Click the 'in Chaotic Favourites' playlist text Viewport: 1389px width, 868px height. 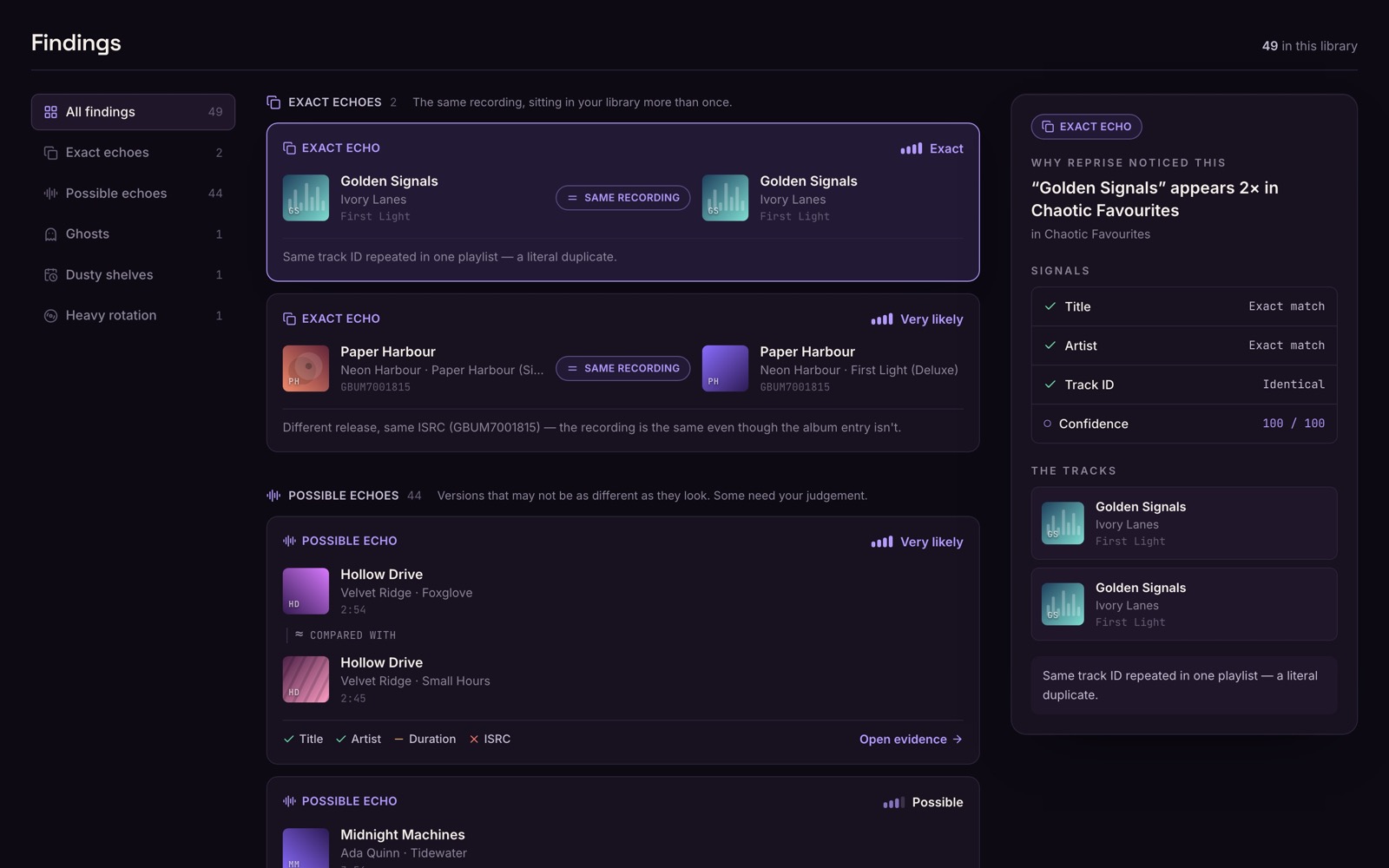tap(1090, 234)
